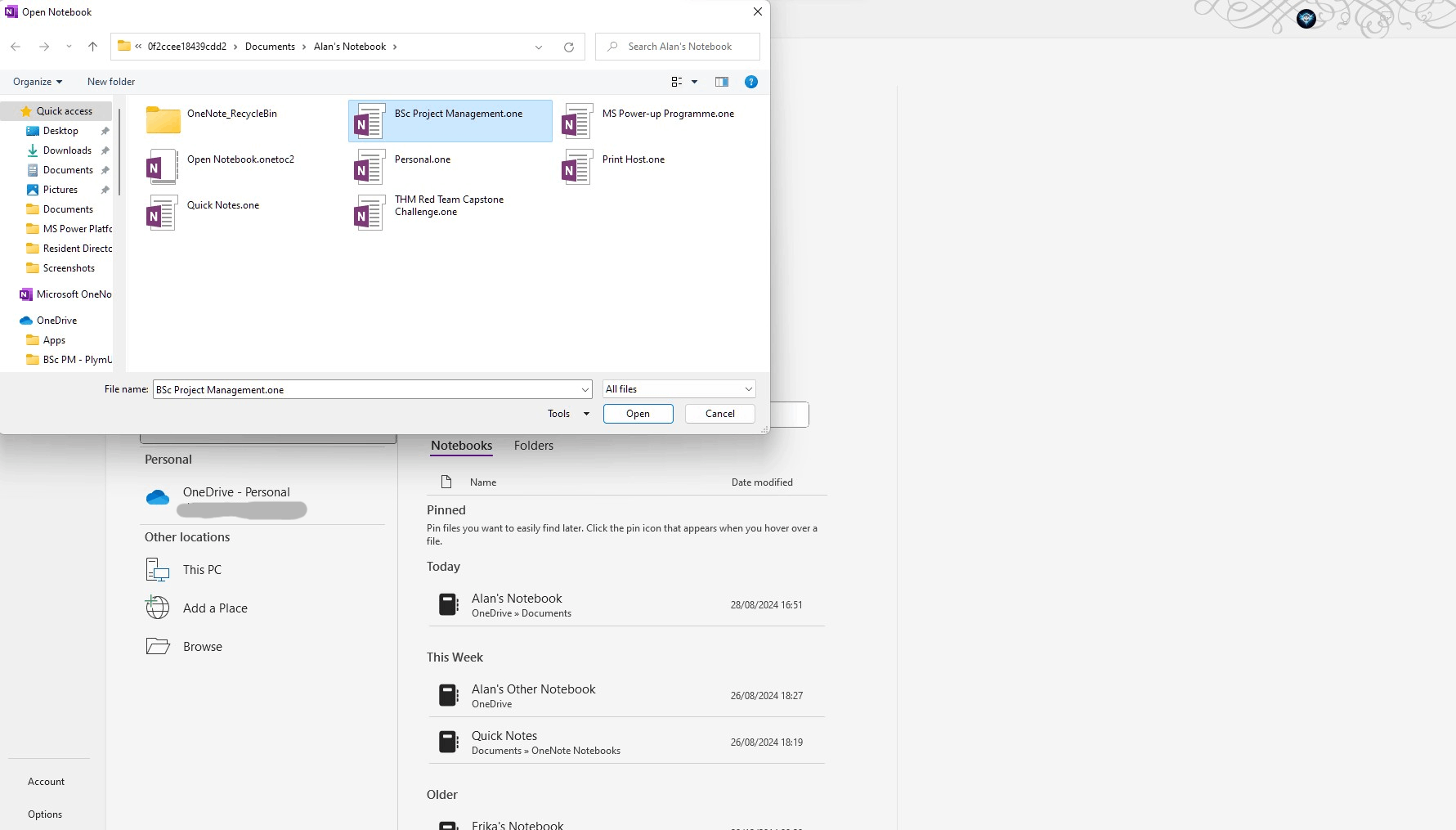
Task: Open Options in OneNote backstage
Action: coord(45,814)
